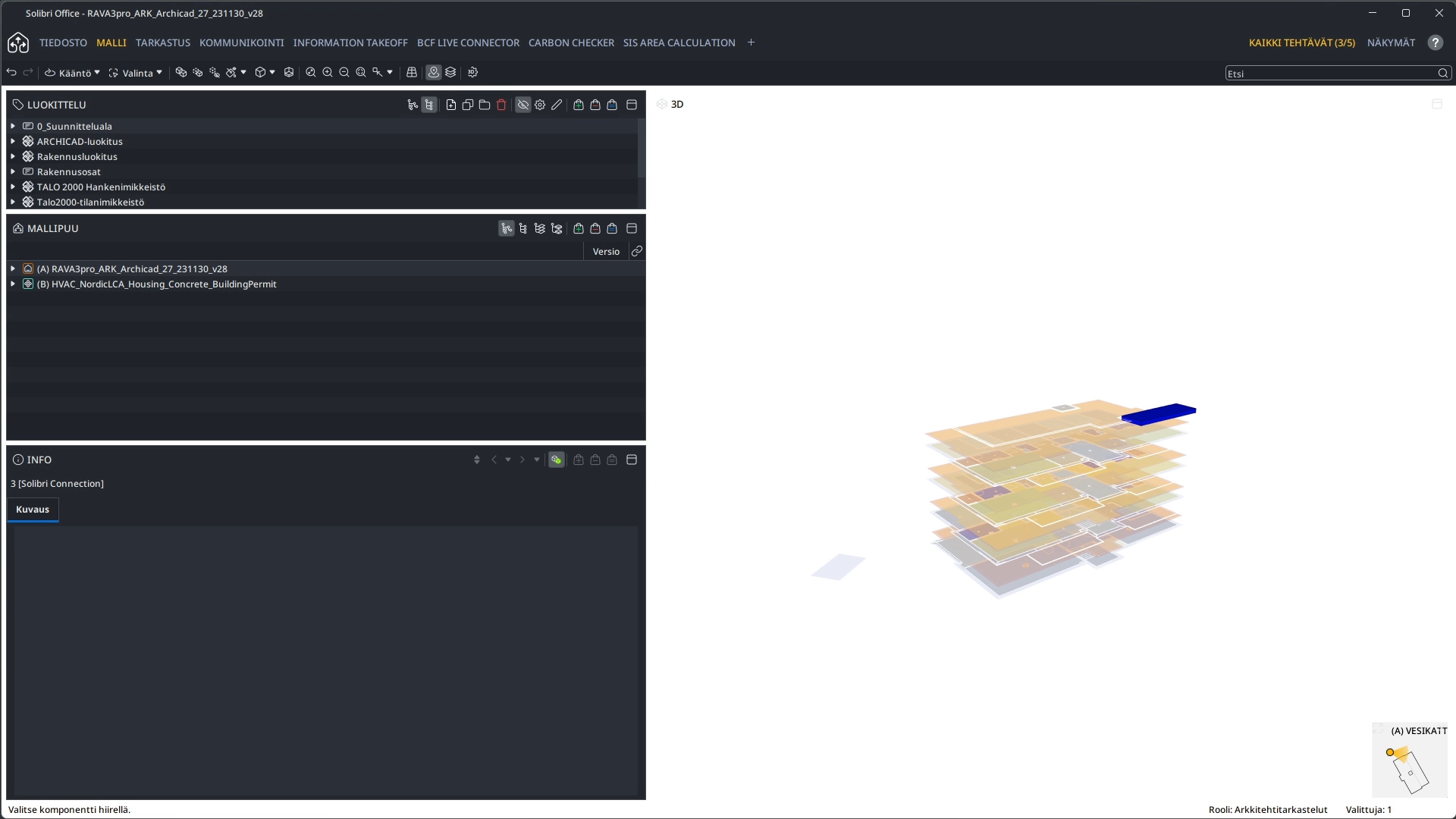Select the Talo2000-tilanimikkeistö tree row
Screen dimensions: 1456x819
tap(322, 202)
